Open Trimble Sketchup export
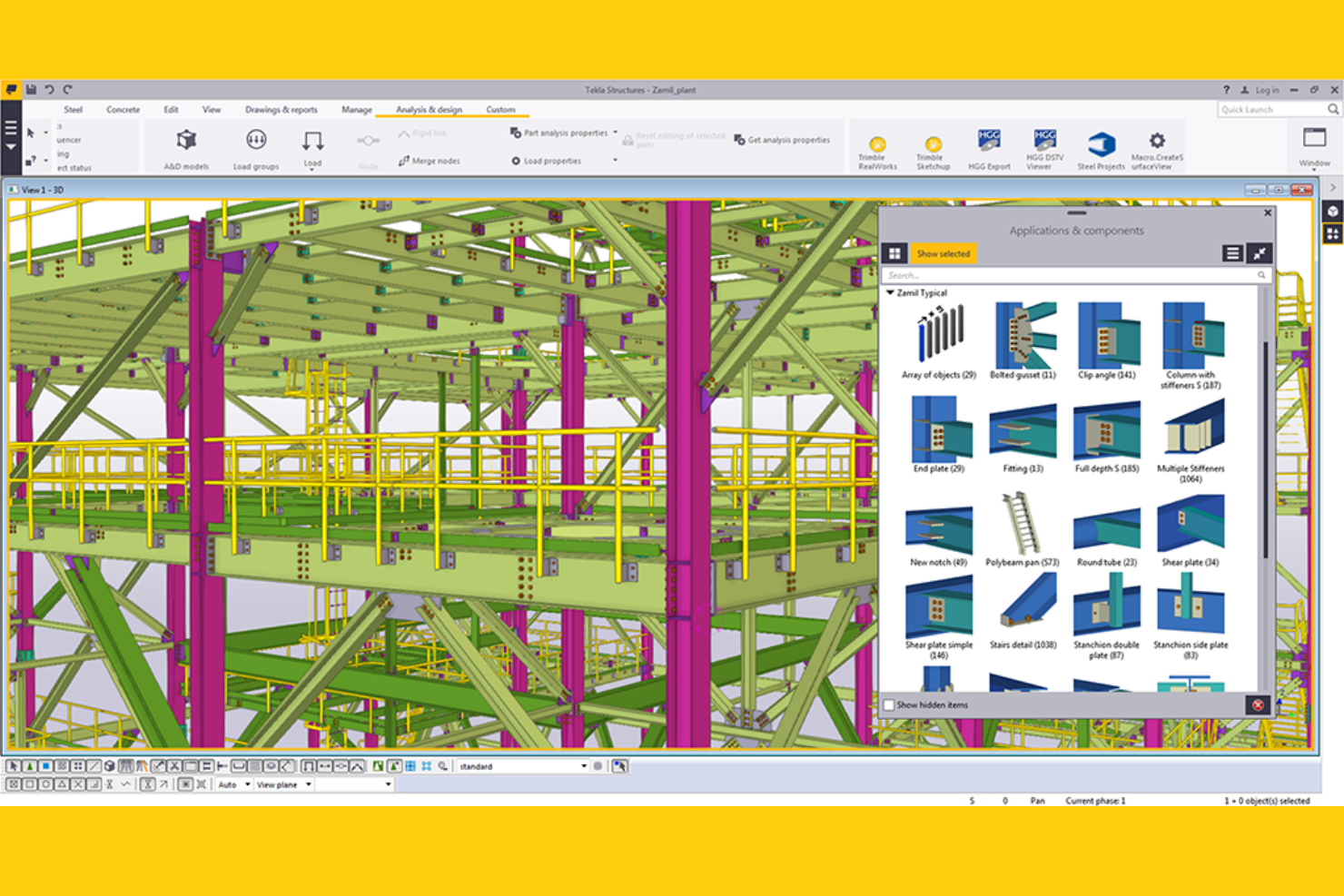1344x896 pixels. [x=932, y=147]
